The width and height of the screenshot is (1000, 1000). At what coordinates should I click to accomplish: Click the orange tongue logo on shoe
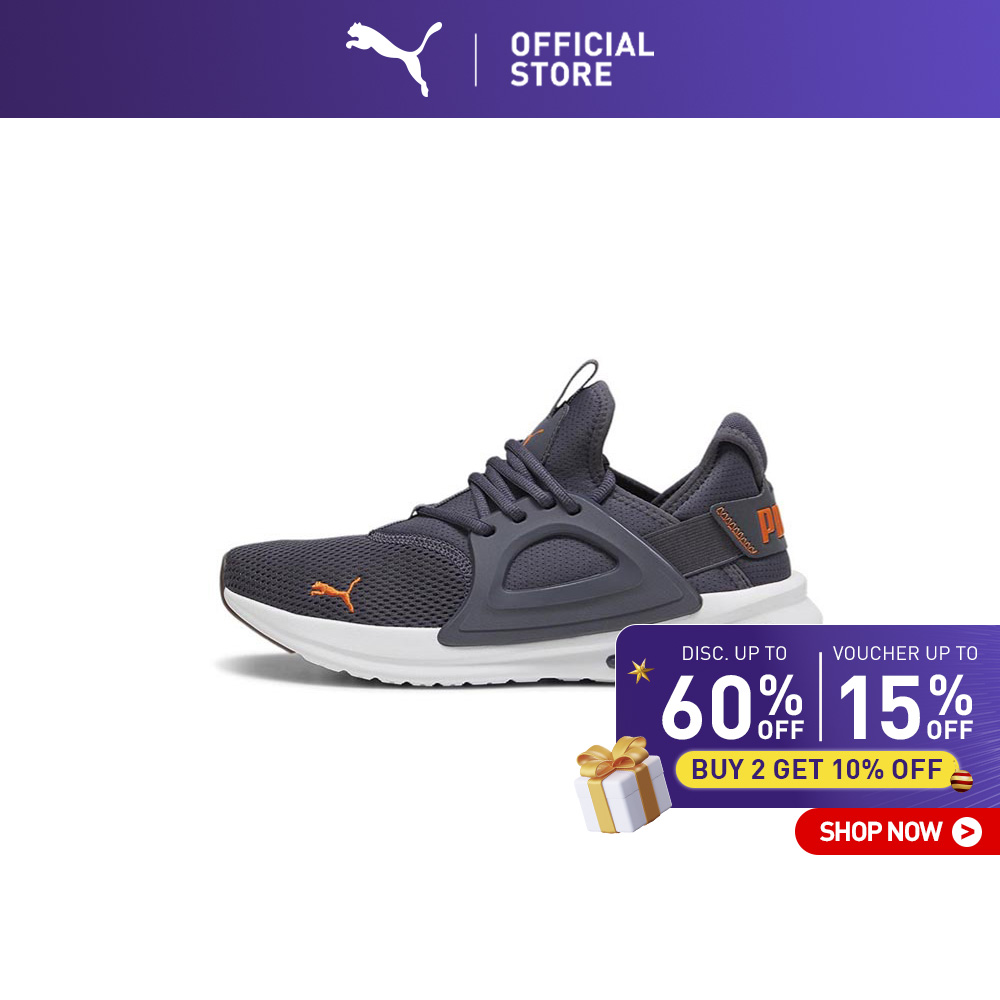[533, 437]
